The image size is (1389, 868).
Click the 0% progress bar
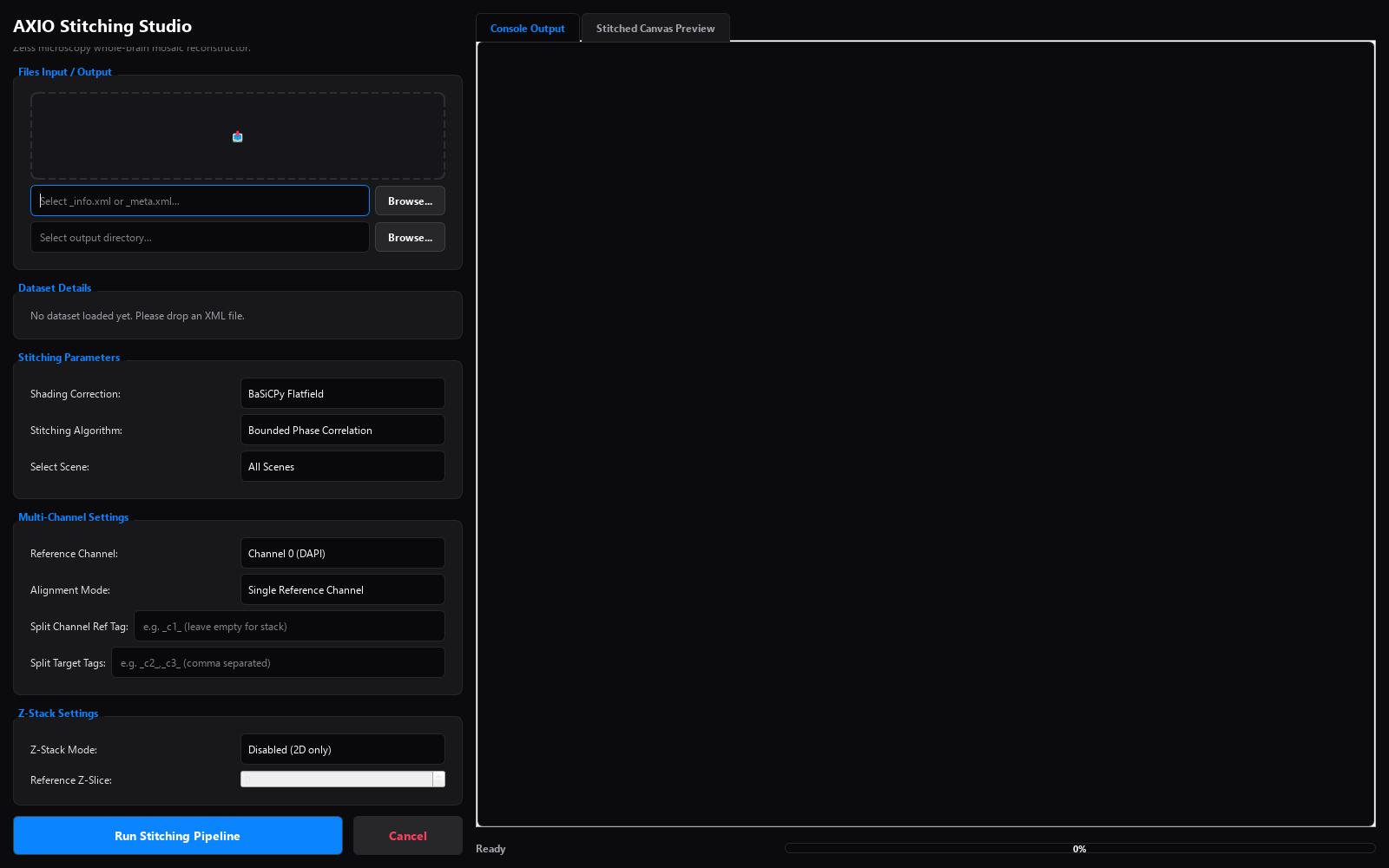click(1080, 848)
